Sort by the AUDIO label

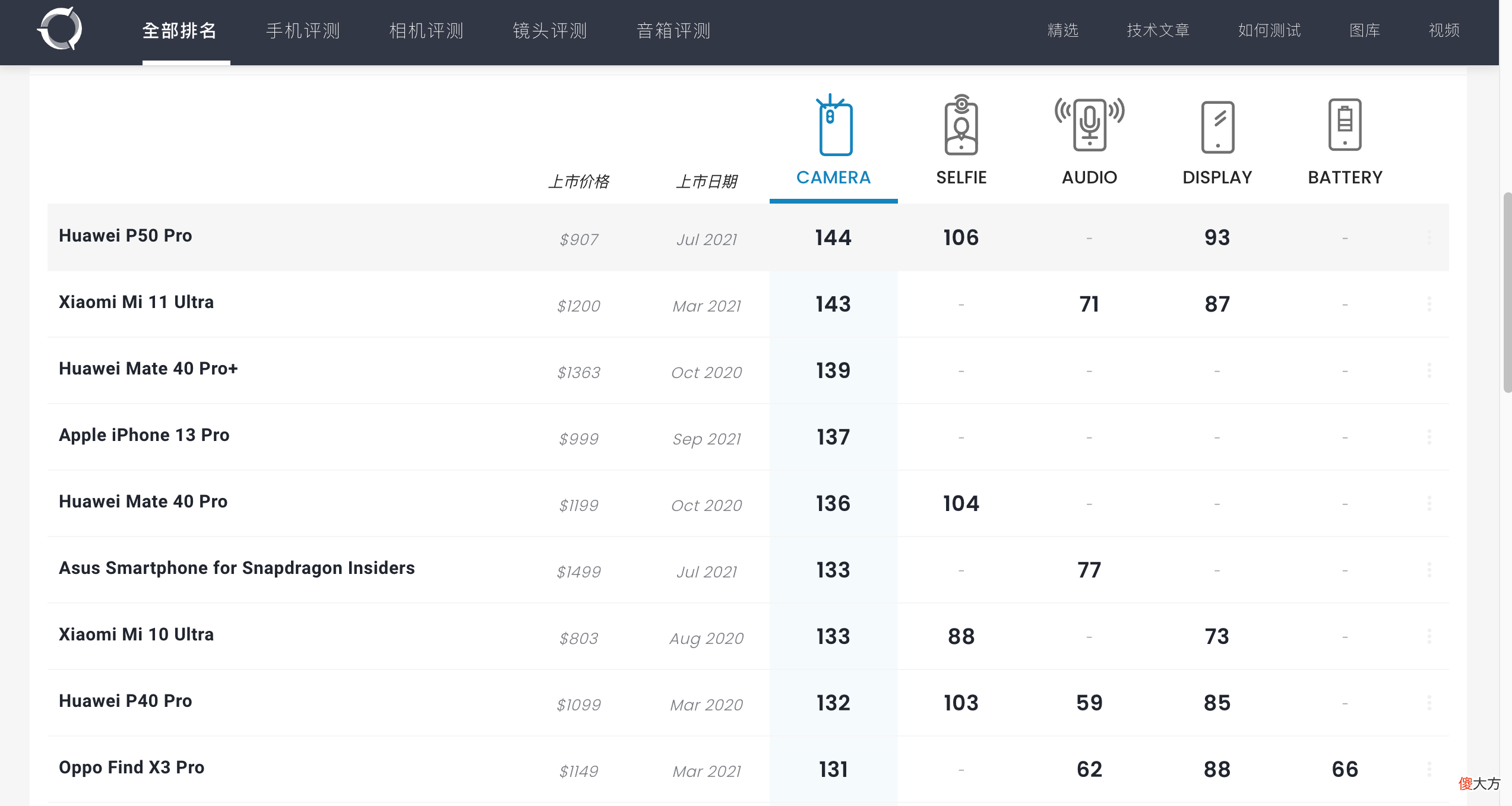point(1089,177)
